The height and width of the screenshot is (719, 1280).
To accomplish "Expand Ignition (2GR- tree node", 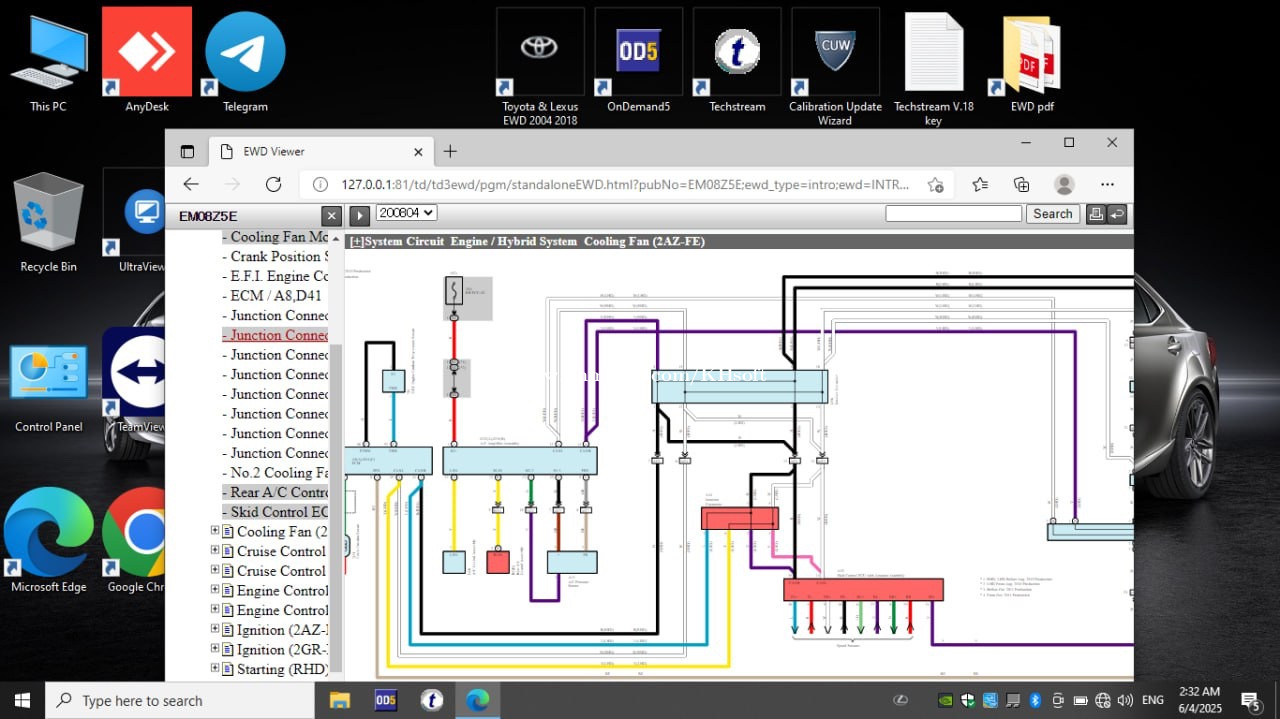I will coord(214,648).
